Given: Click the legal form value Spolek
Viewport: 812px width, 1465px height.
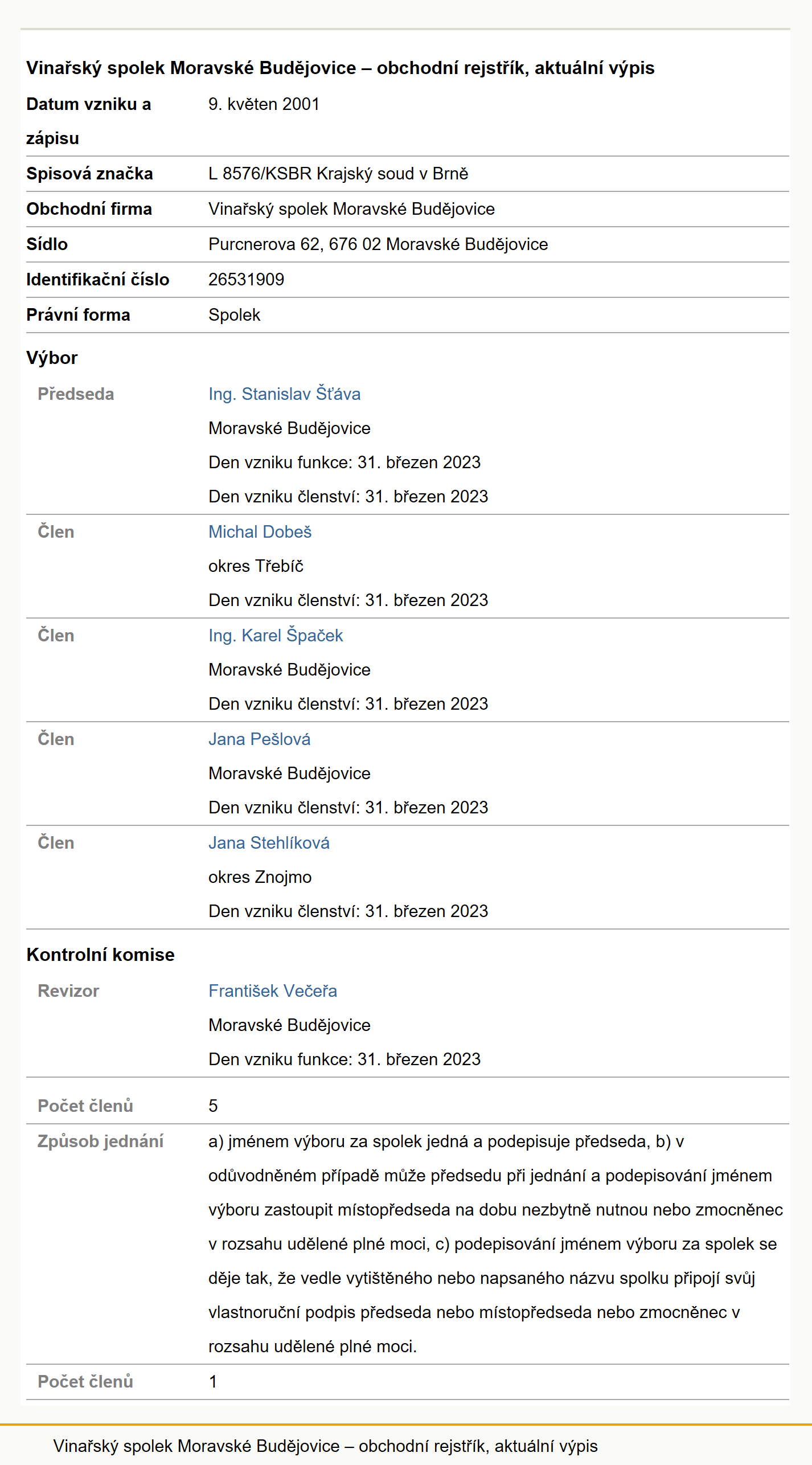Looking at the screenshot, I should pyautogui.click(x=234, y=315).
